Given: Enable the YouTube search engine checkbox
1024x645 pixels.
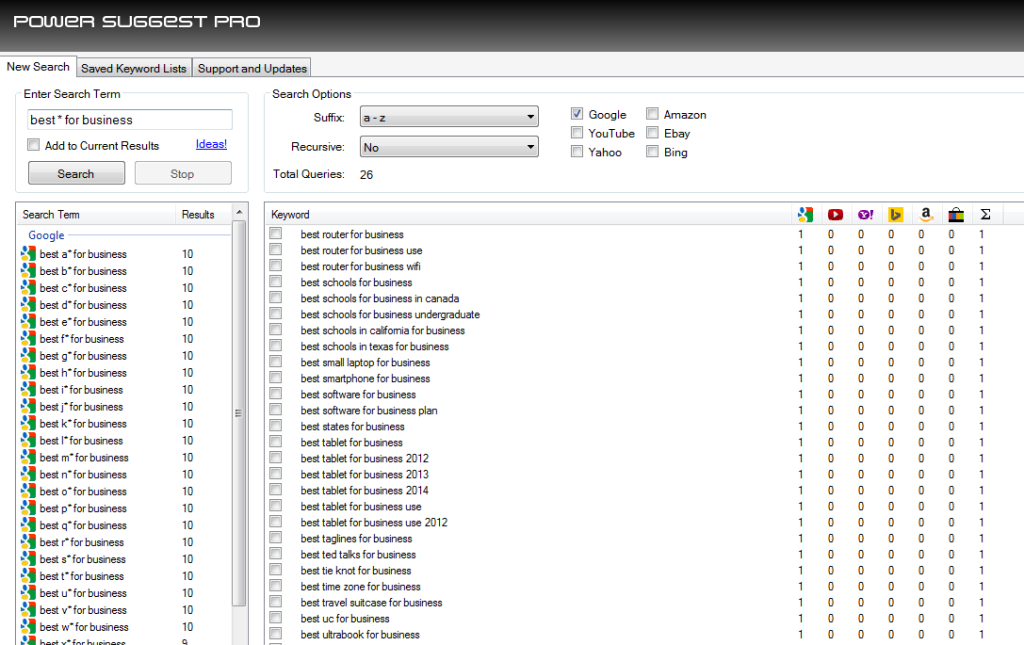Looking at the screenshot, I should (577, 133).
